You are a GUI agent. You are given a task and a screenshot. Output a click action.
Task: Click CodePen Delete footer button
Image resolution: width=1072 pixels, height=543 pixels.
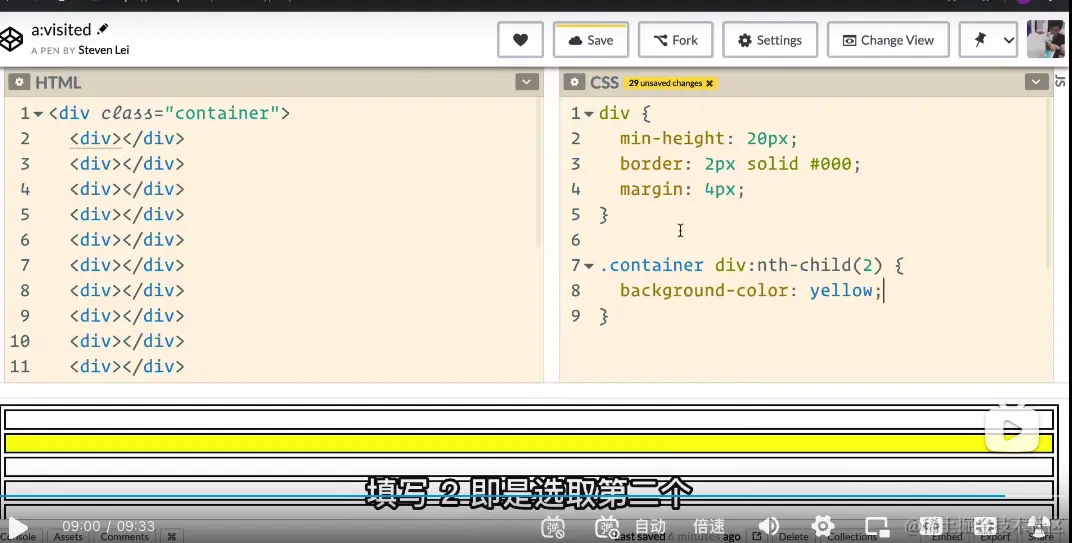coord(793,537)
